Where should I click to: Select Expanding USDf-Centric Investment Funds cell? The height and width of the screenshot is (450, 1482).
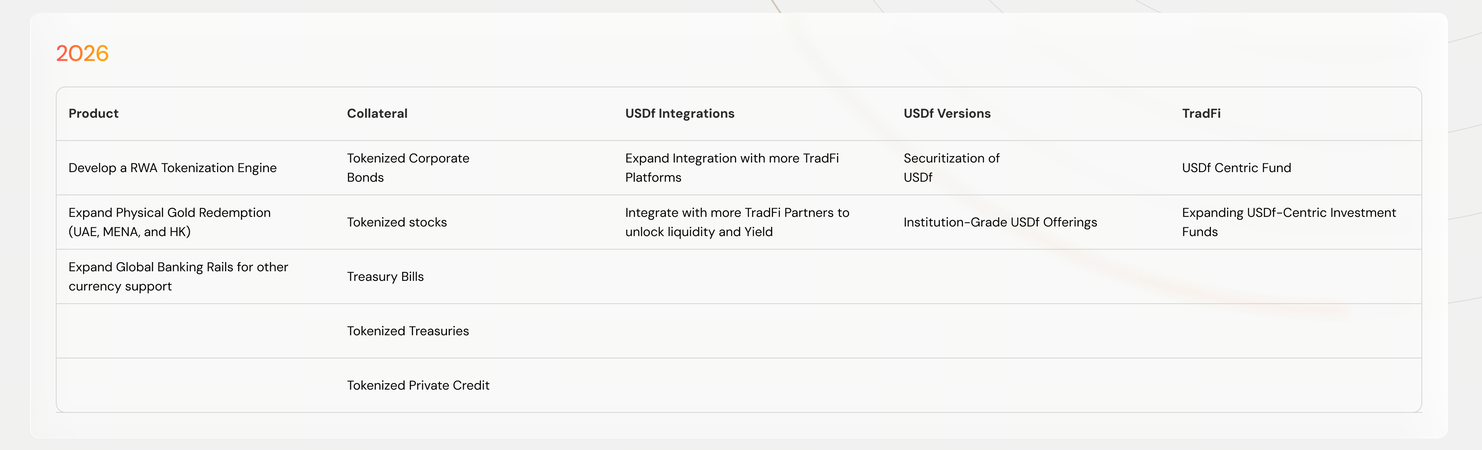point(1288,222)
